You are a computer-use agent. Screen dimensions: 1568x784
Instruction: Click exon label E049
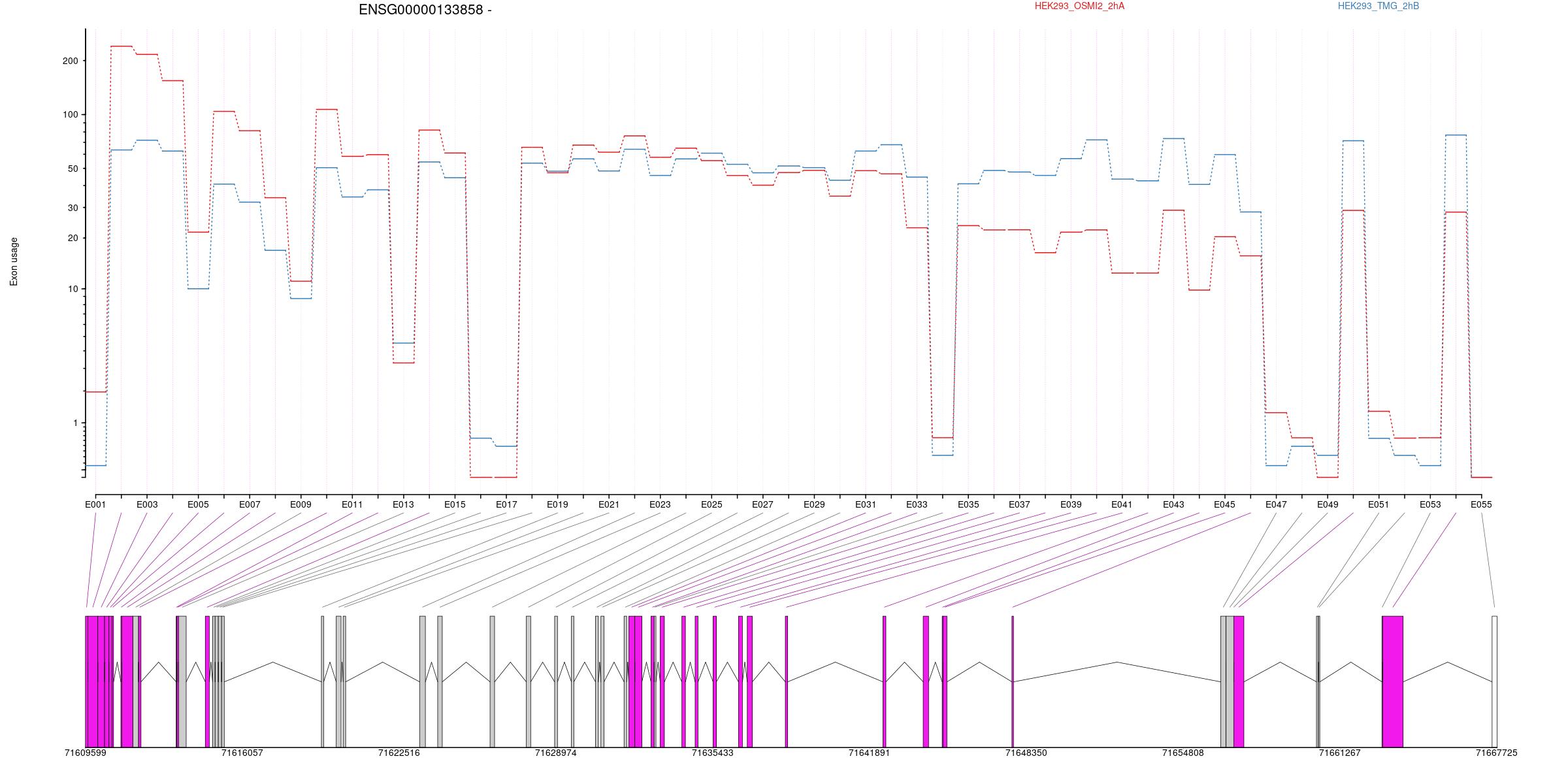pyautogui.click(x=1328, y=504)
